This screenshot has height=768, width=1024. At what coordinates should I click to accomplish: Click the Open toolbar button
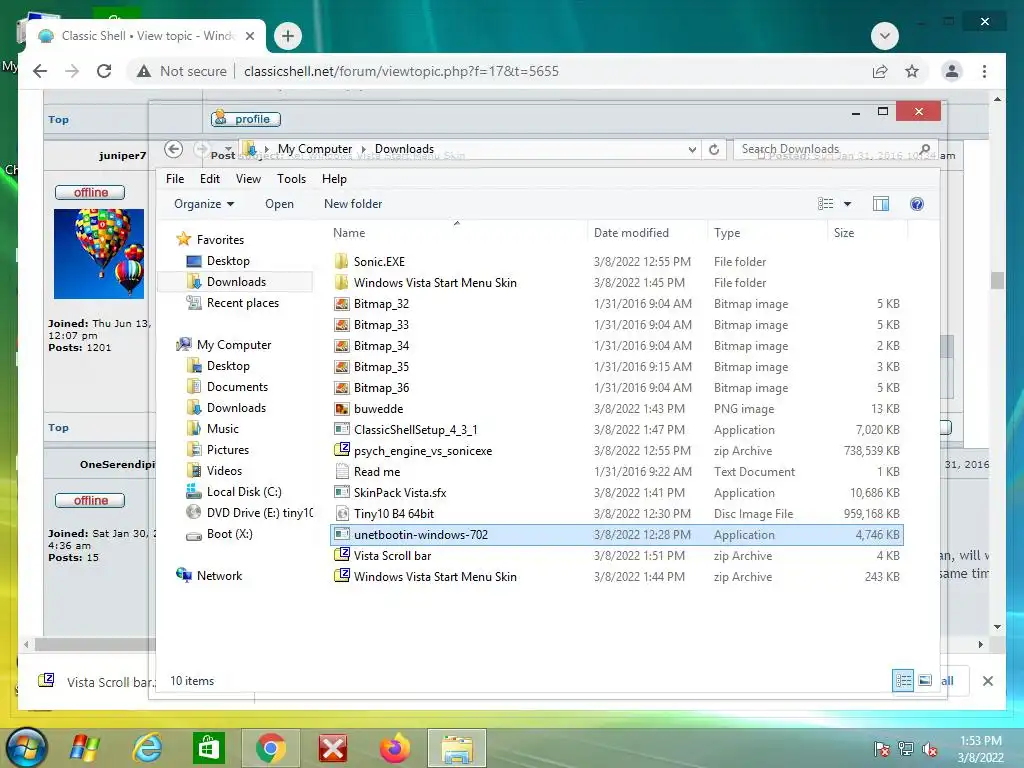[x=280, y=204]
